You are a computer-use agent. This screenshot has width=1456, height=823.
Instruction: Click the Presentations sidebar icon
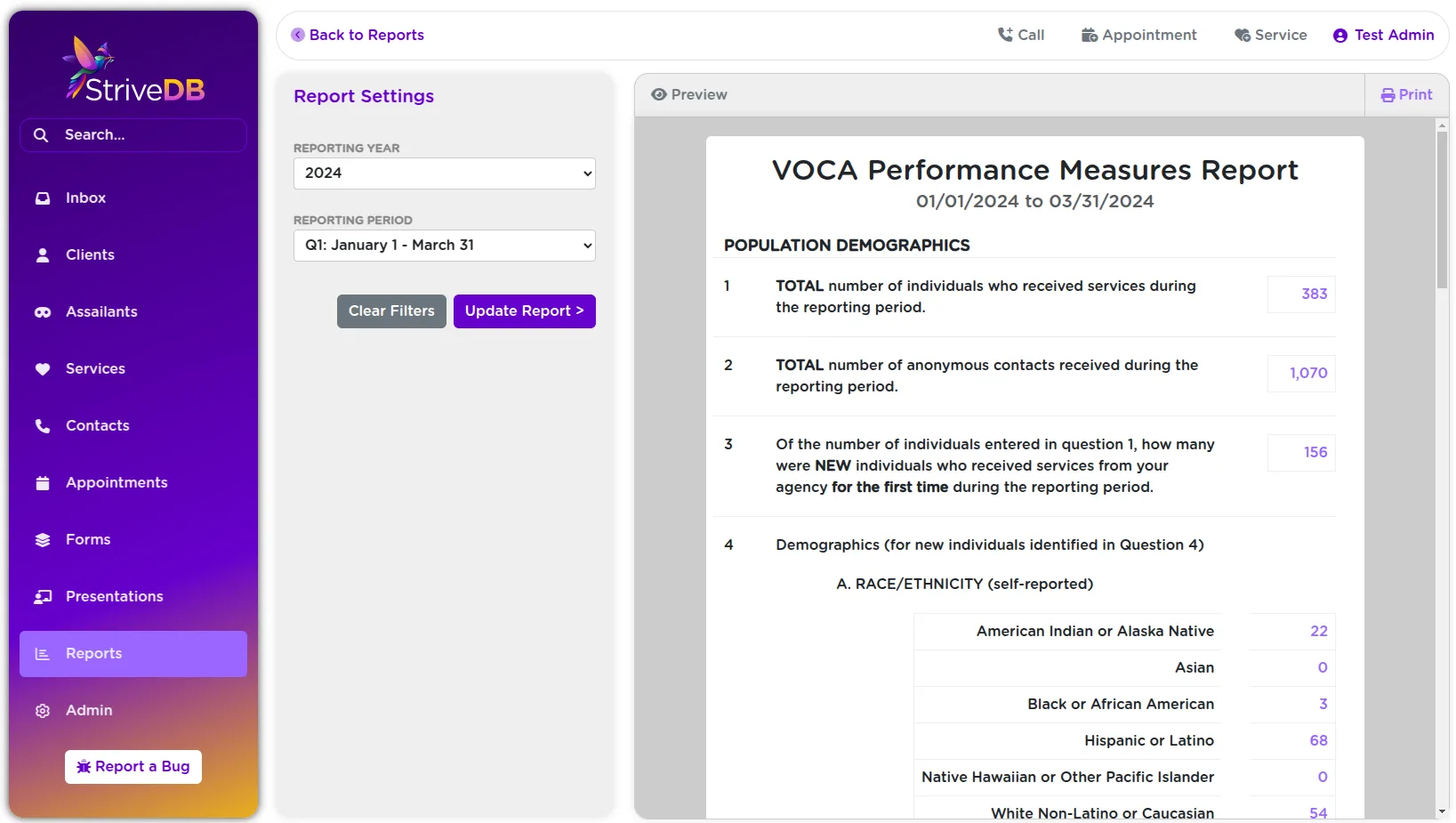point(43,596)
